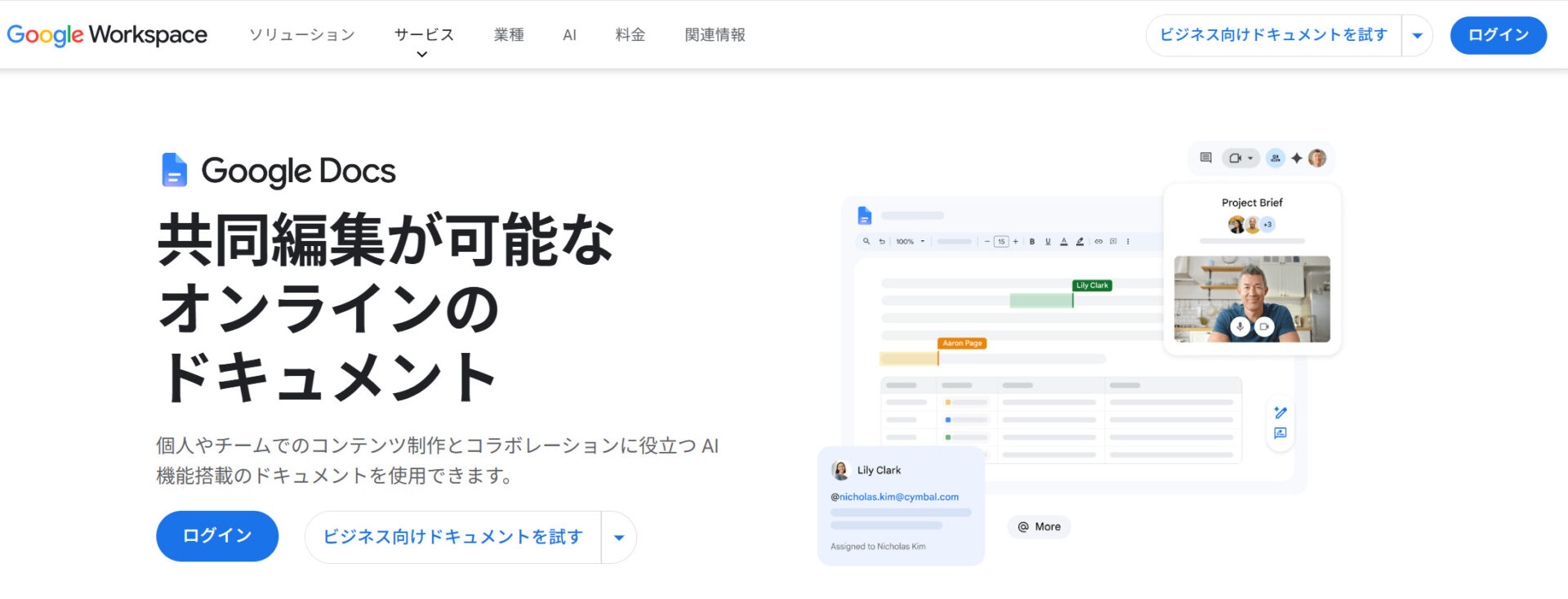
Task: Click the camera button on the video call
Action: click(1264, 327)
